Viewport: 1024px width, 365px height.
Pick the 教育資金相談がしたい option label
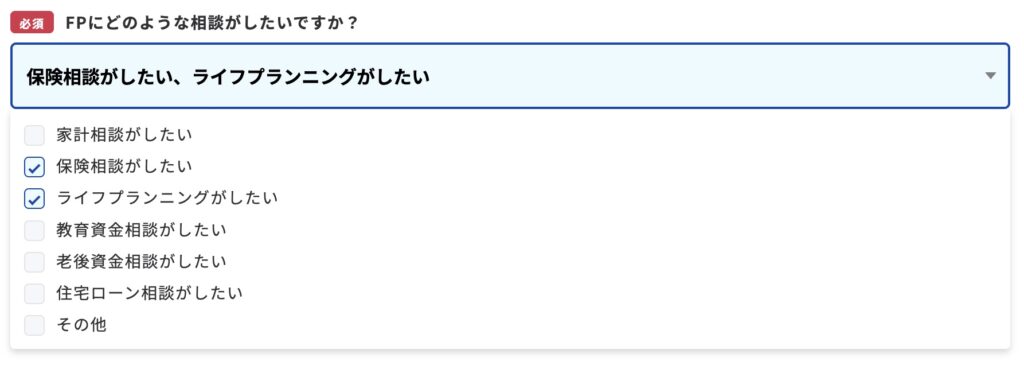(141, 230)
